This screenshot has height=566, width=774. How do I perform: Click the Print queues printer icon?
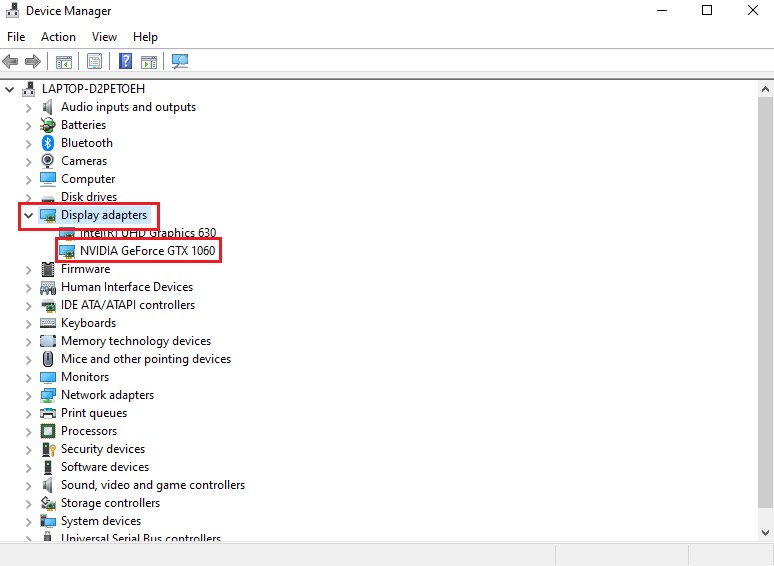pos(48,413)
